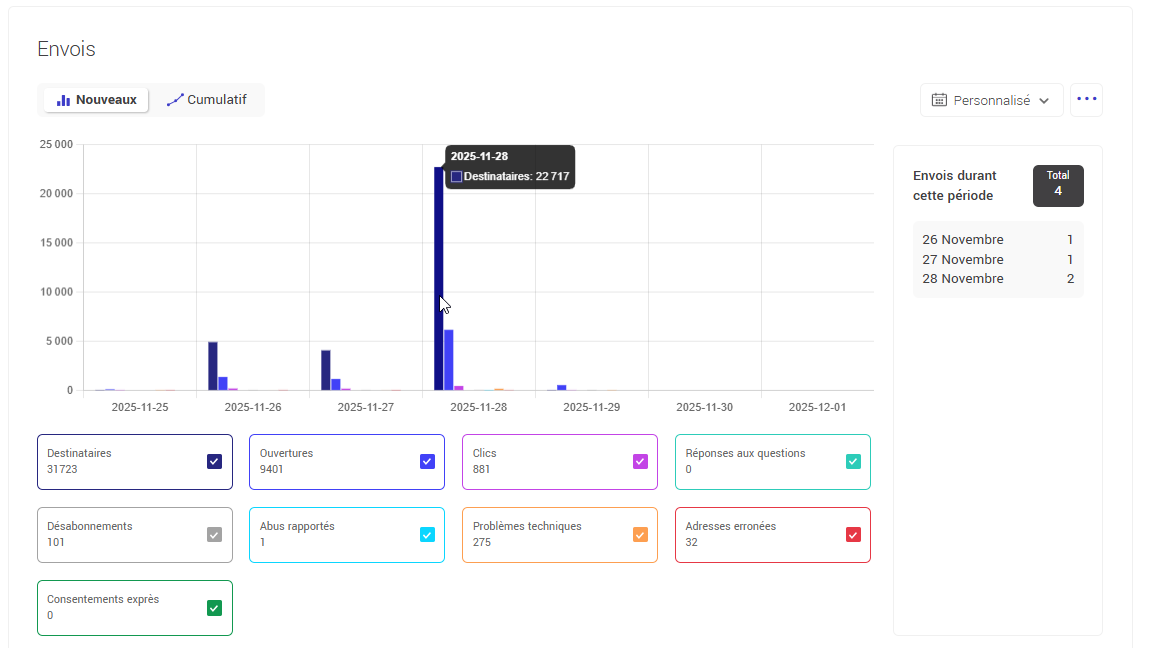Click the calendar icon in period selector

(939, 100)
